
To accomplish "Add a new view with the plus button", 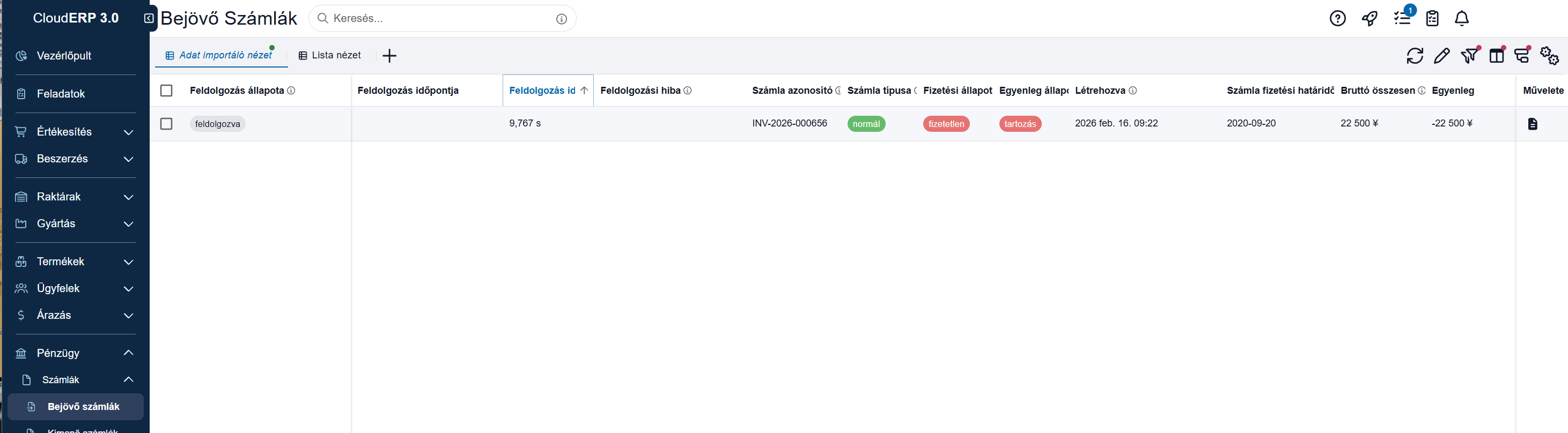I will [389, 56].
